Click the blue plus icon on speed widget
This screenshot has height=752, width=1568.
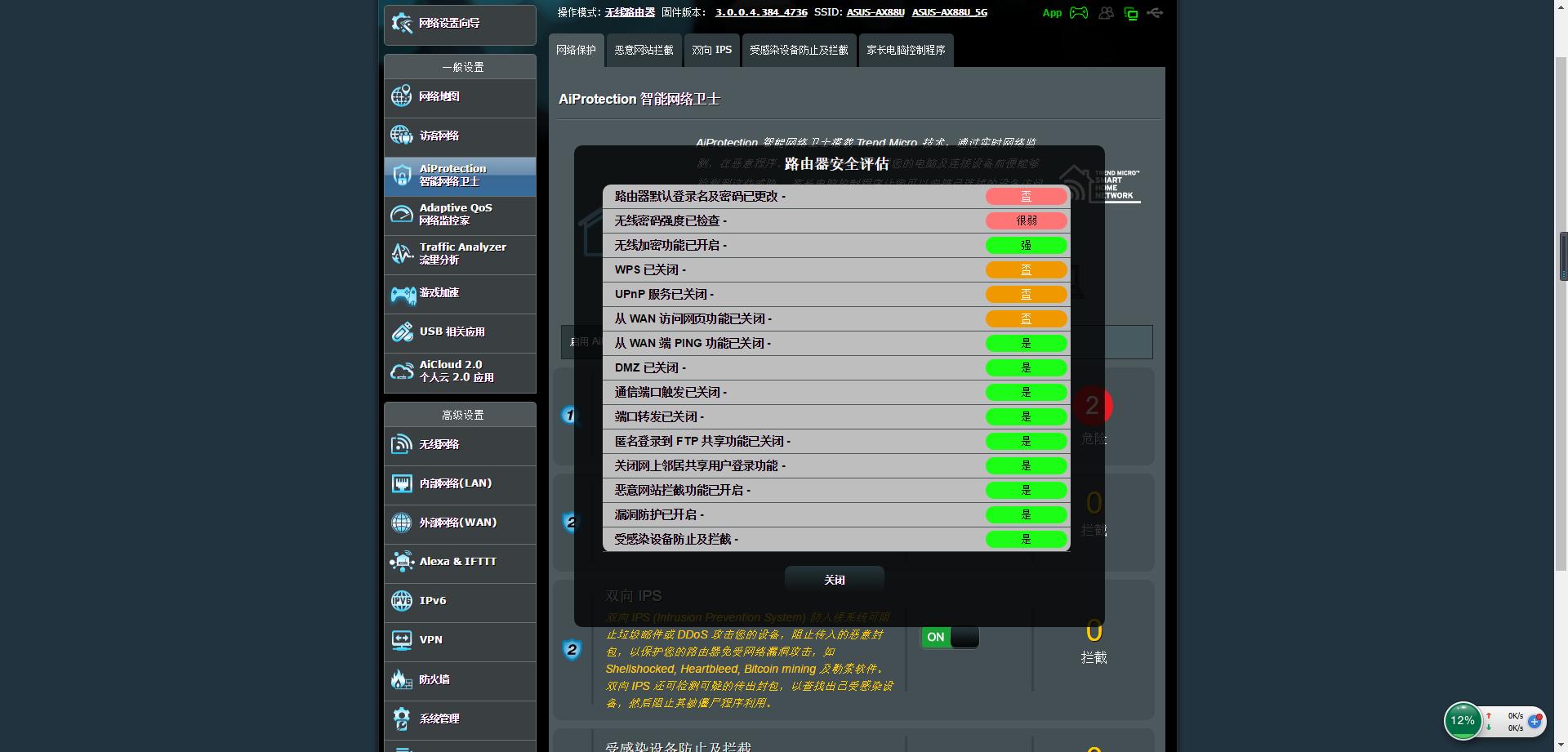pos(1535,721)
